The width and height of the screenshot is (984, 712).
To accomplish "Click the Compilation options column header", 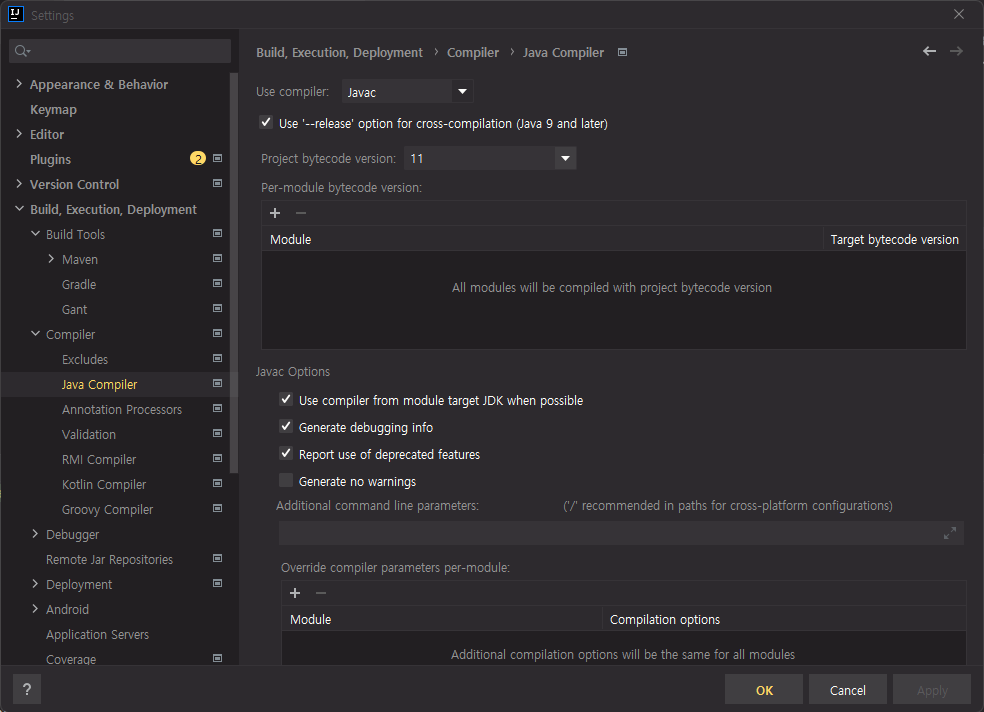I will tap(784, 619).
